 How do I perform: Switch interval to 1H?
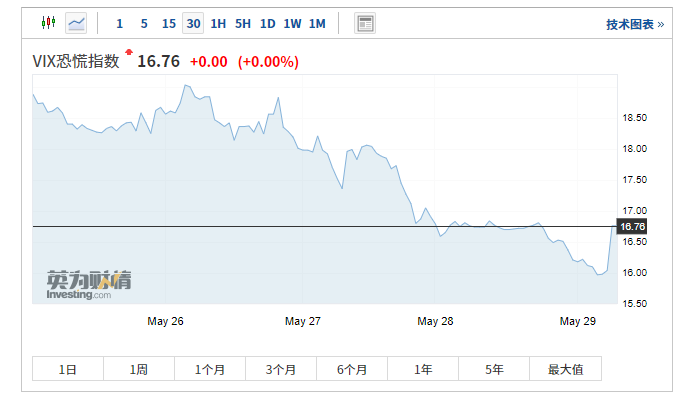(x=218, y=23)
